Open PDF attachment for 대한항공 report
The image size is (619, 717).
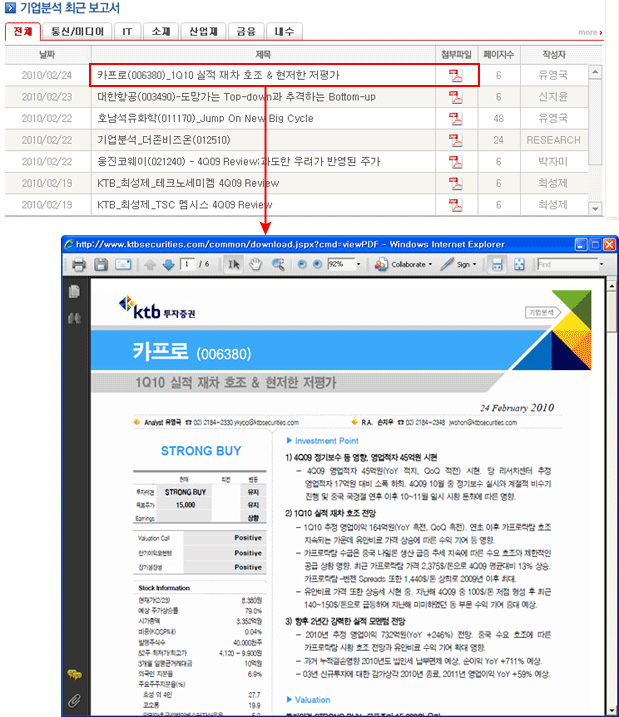(x=455, y=96)
